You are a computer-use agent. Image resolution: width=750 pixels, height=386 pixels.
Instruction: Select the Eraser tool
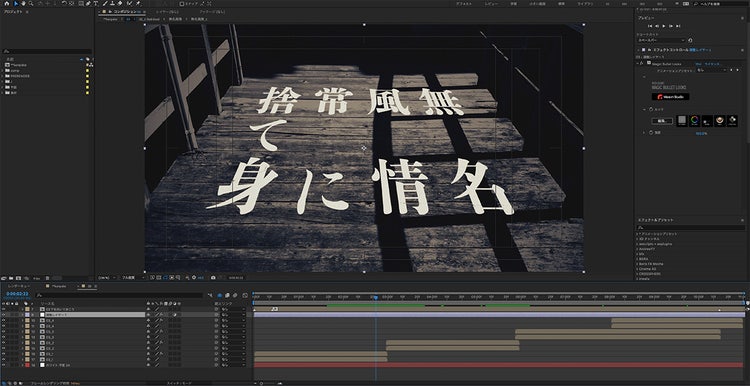(x=121, y=3)
